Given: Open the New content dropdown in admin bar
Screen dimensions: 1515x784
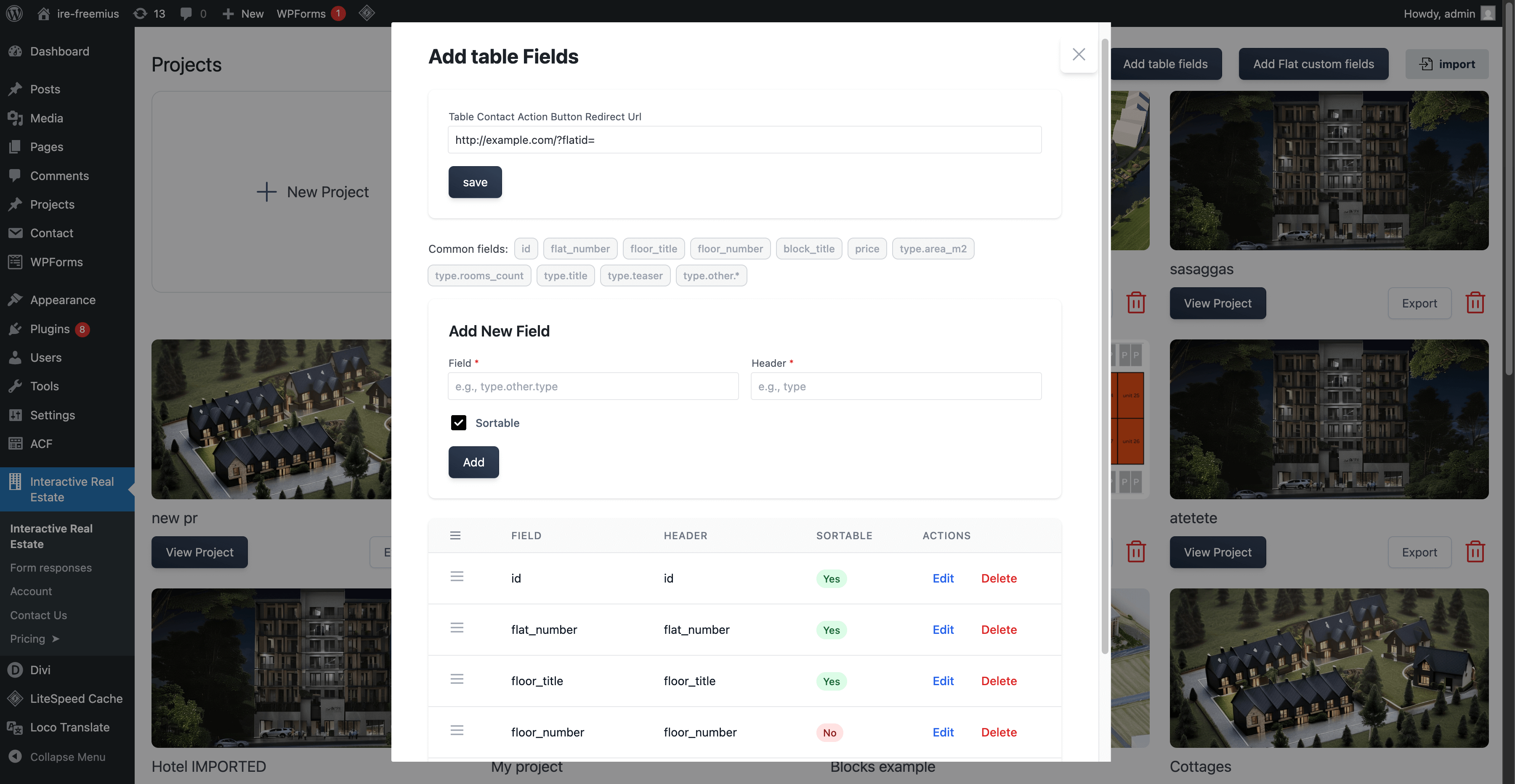Looking at the screenshot, I should coord(243,13).
